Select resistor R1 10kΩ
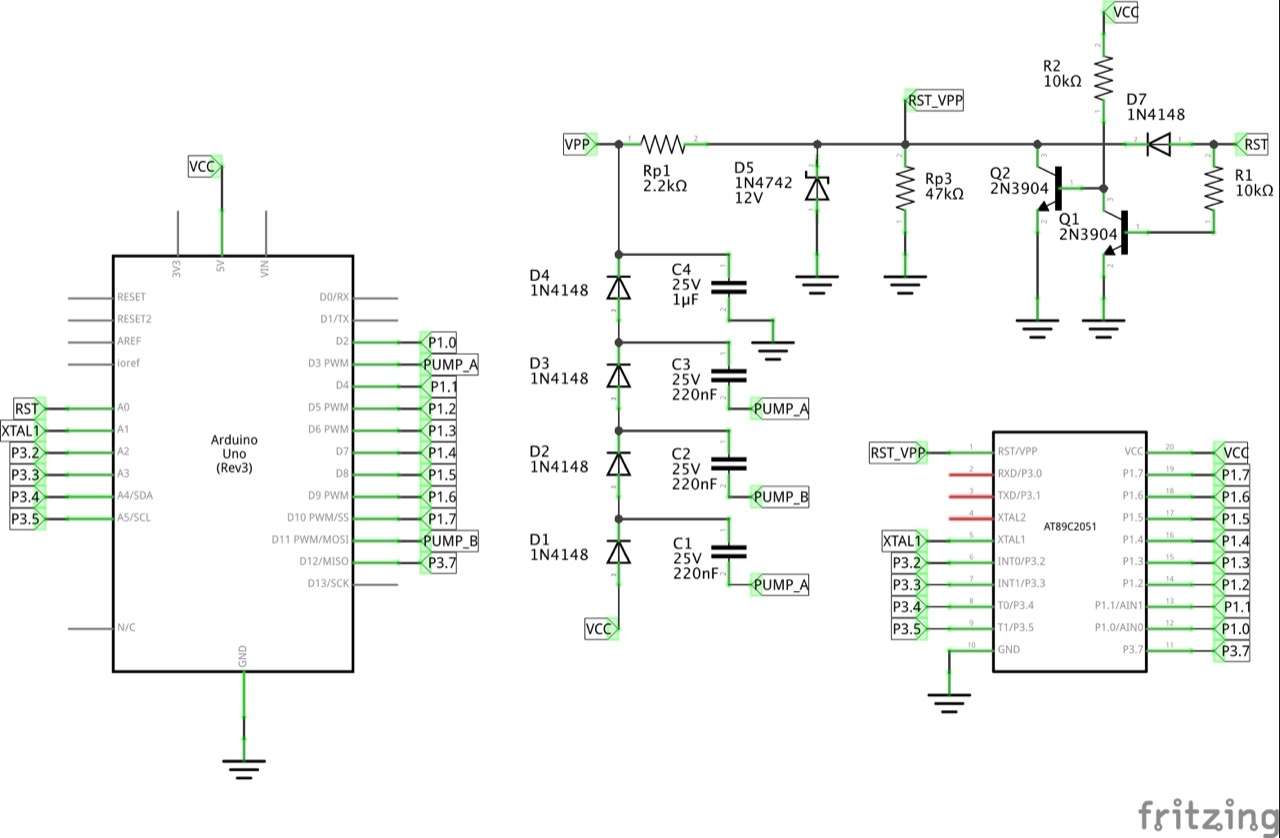 [1212, 190]
